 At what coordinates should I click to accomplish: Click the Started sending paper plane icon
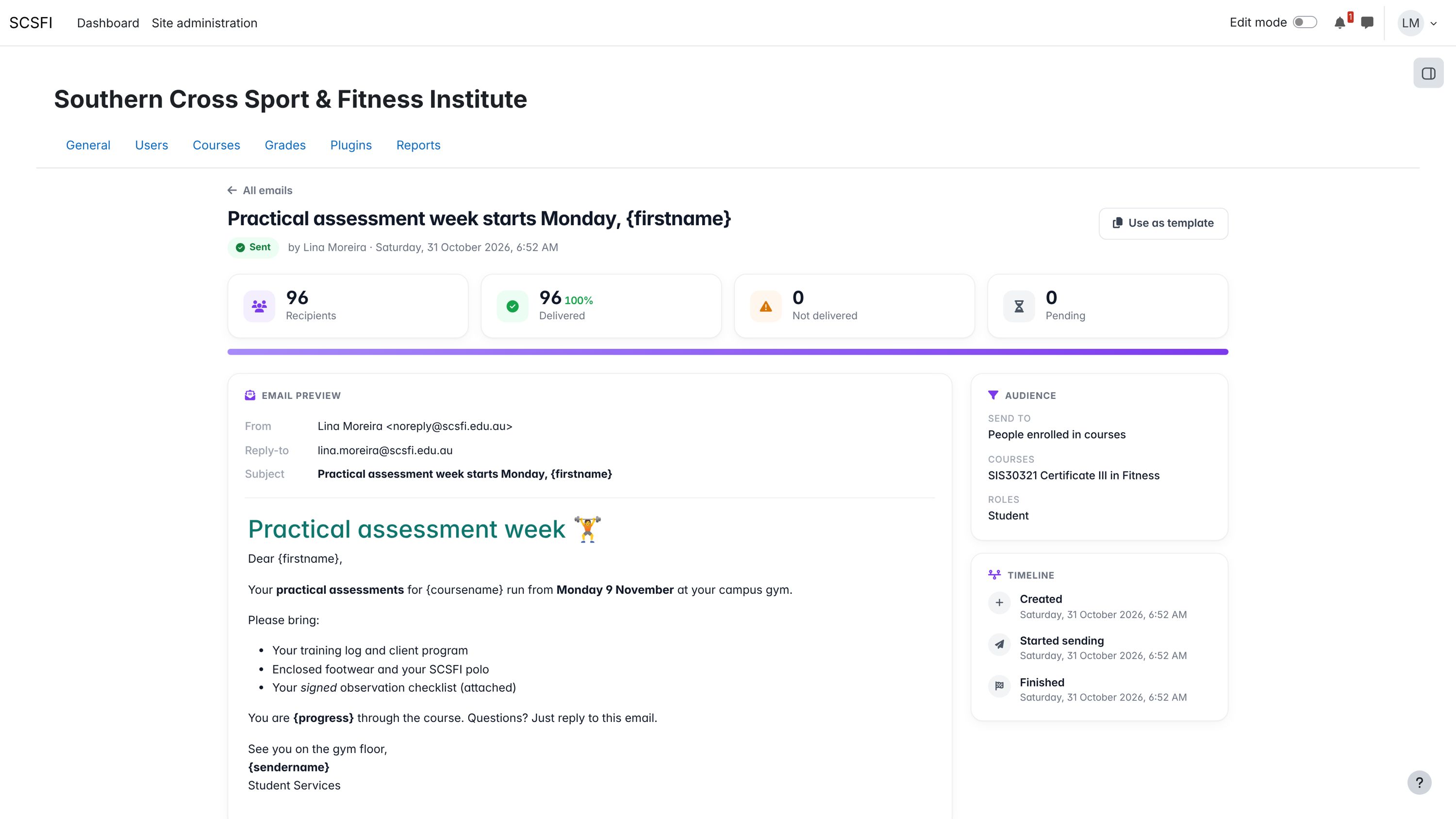click(999, 644)
